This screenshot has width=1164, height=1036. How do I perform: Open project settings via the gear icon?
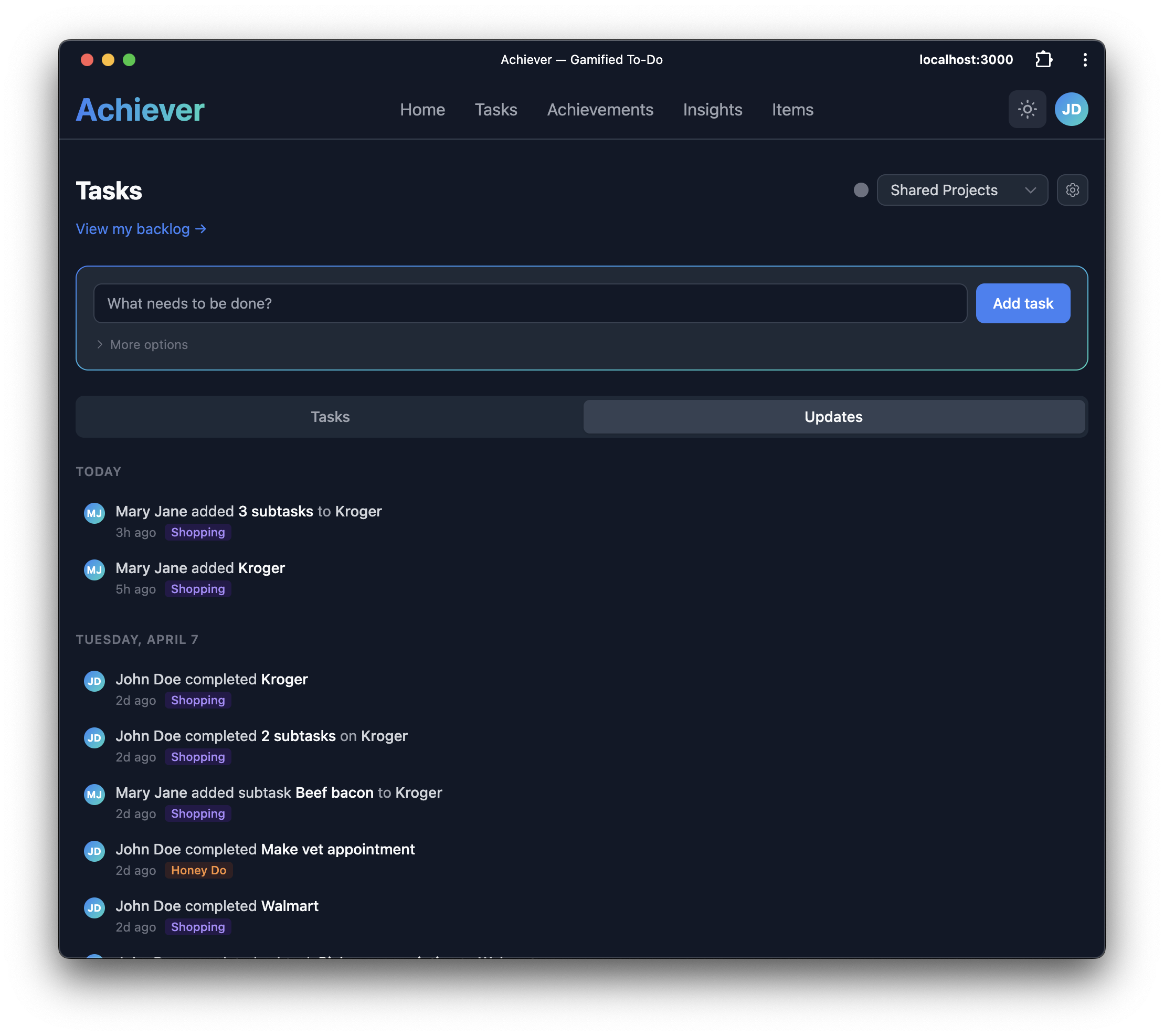coord(1073,190)
